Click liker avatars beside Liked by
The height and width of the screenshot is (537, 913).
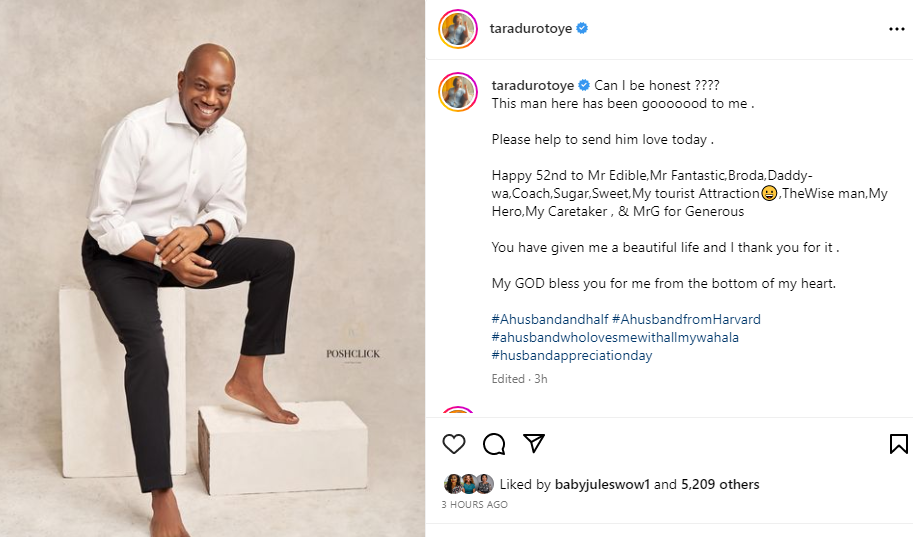[469, 485]
